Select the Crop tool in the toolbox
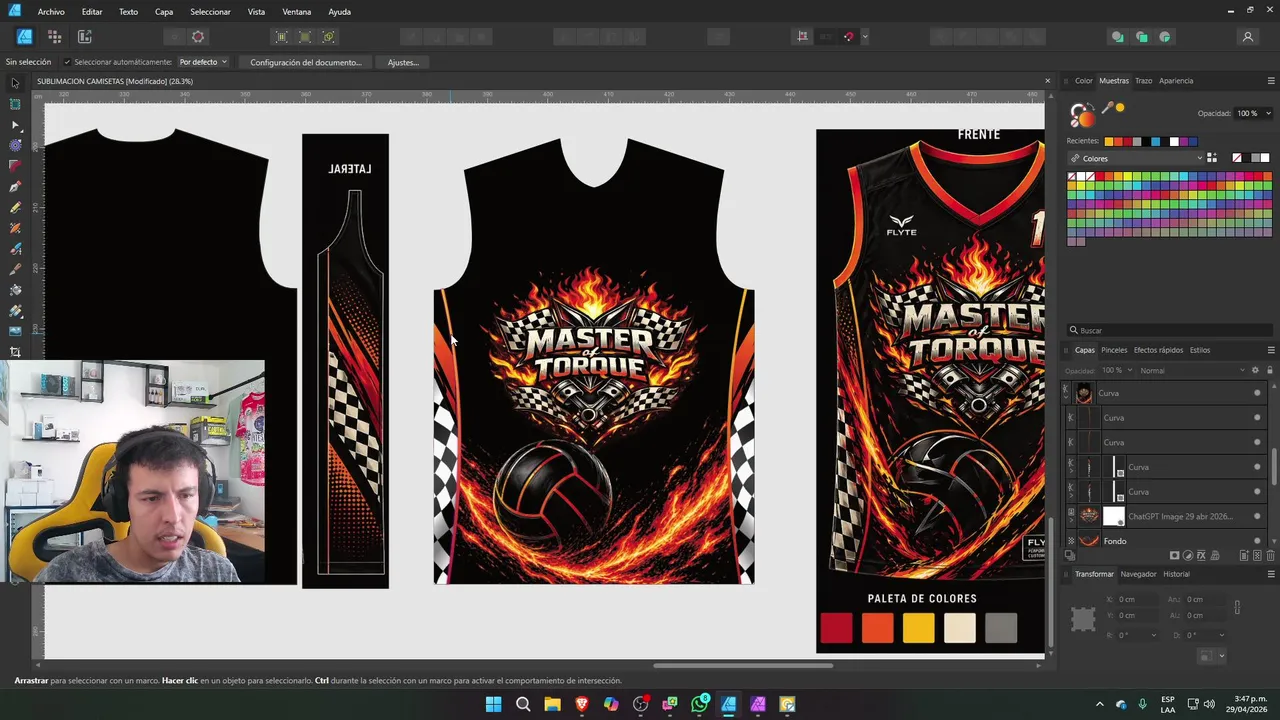This screenshot has height=720, width=1280. [15, 352]
